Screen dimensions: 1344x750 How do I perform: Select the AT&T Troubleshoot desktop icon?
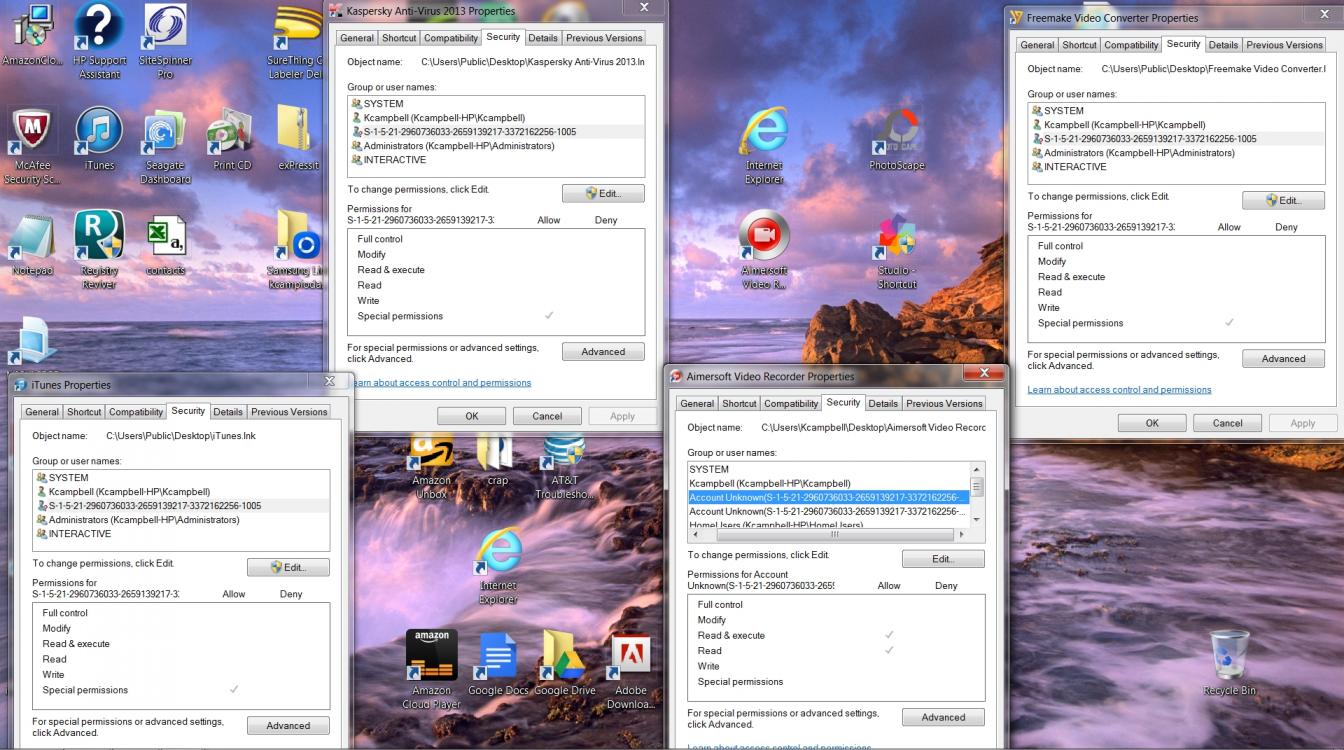(x=564, y=467)
